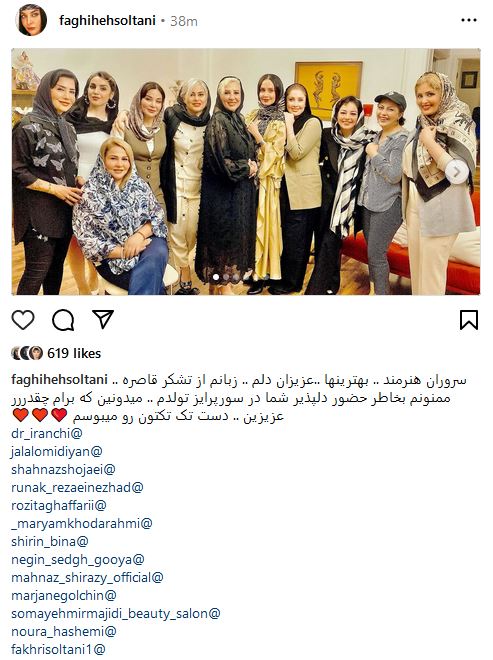The image size is (493, 660).
Task: Open faghihehsoltani username in post header
Action: [107, 20]
